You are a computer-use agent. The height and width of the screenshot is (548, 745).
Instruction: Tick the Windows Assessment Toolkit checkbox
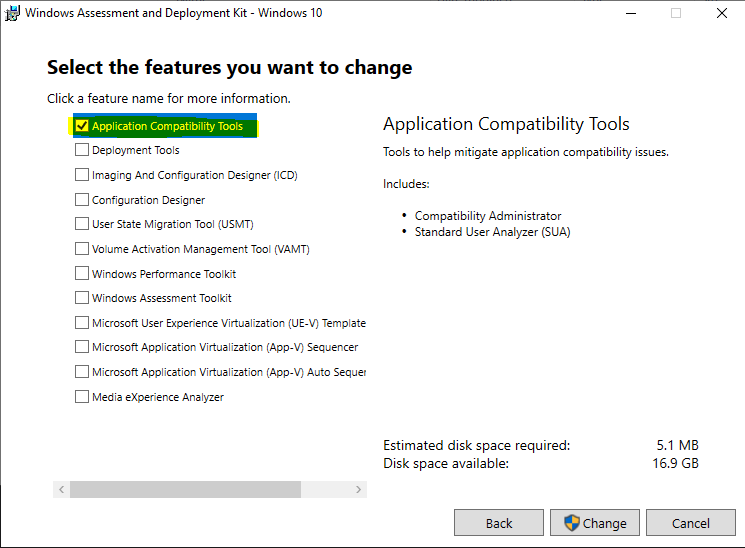(x=82, y=298)
